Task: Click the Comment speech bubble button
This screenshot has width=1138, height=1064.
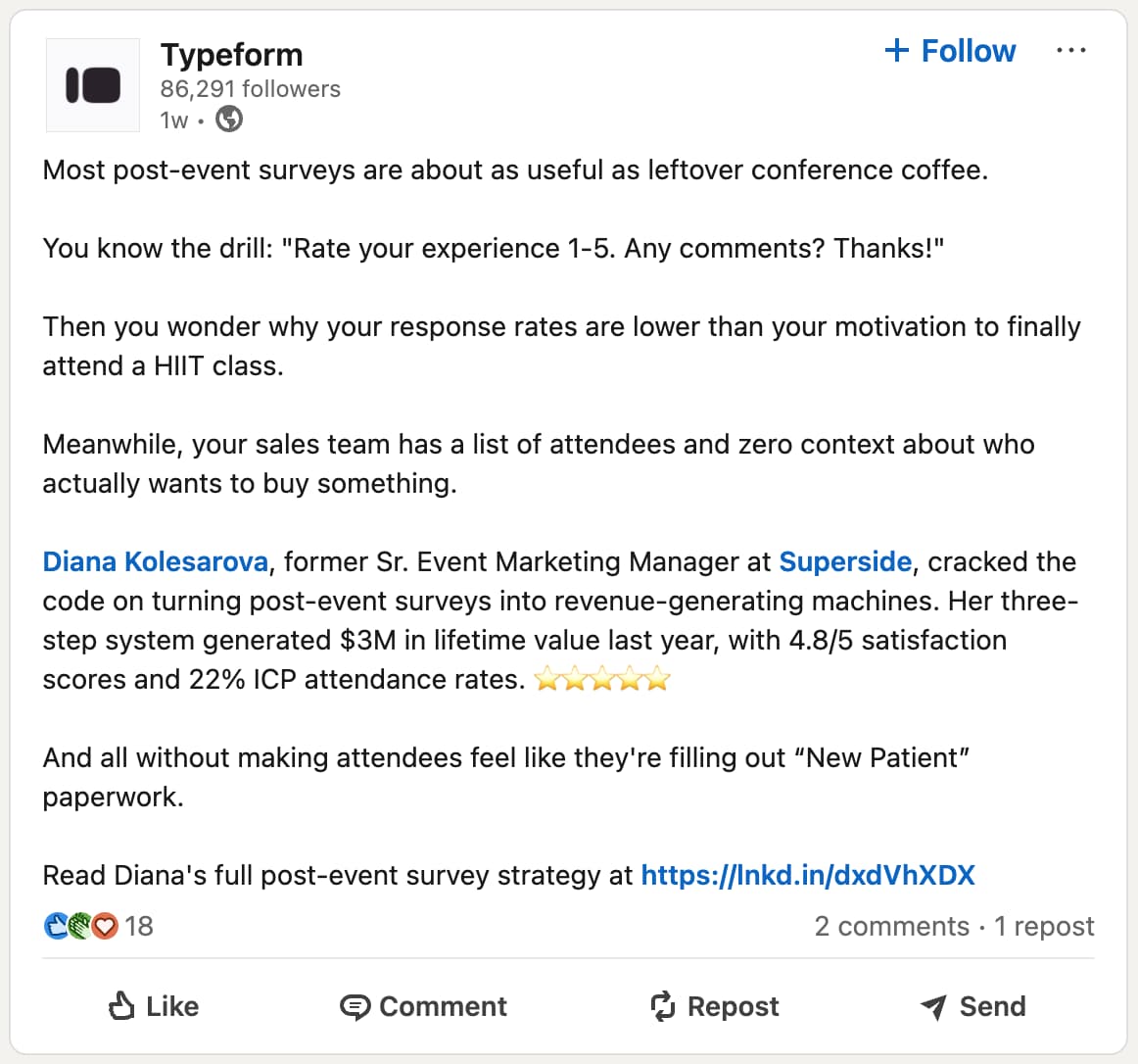Action: coord(423,1006)
